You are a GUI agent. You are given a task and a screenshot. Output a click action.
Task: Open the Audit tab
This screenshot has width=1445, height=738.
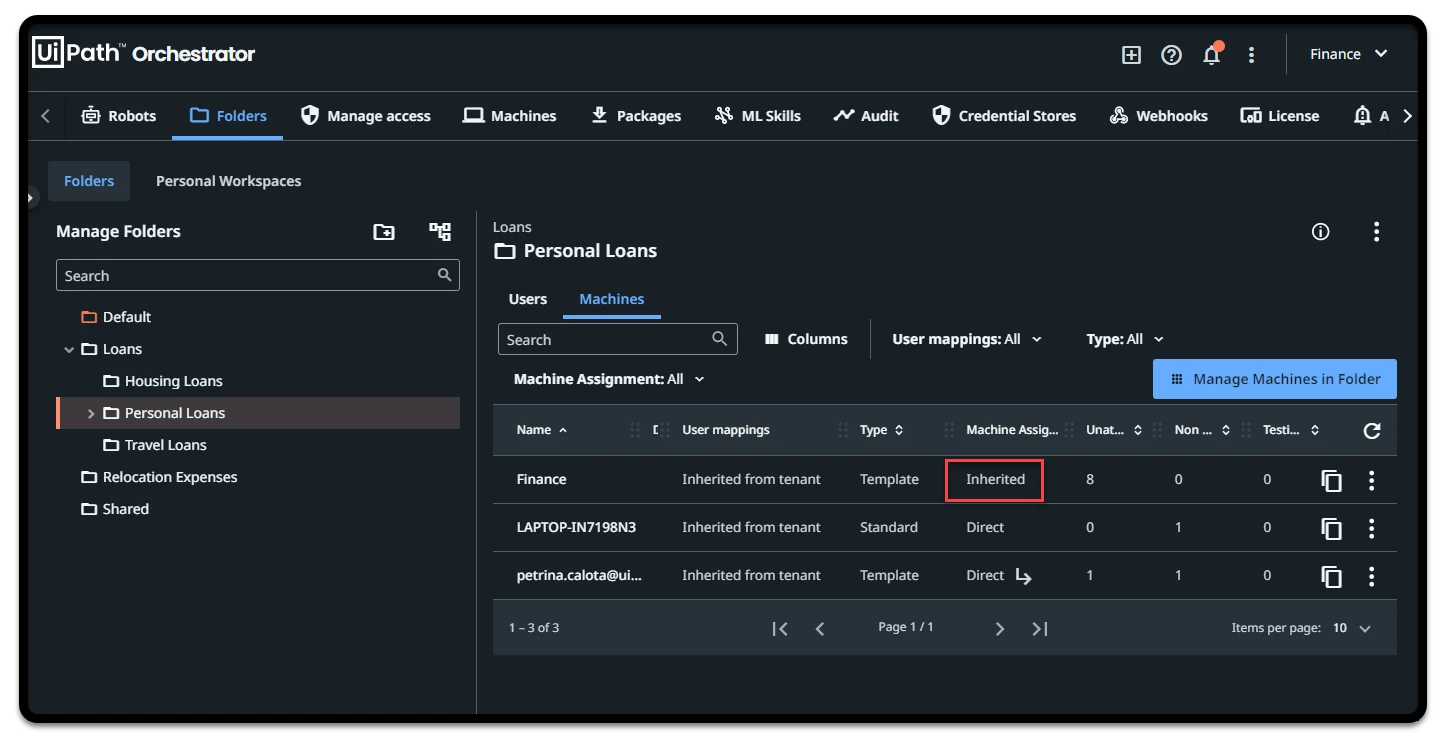point(866,116)
